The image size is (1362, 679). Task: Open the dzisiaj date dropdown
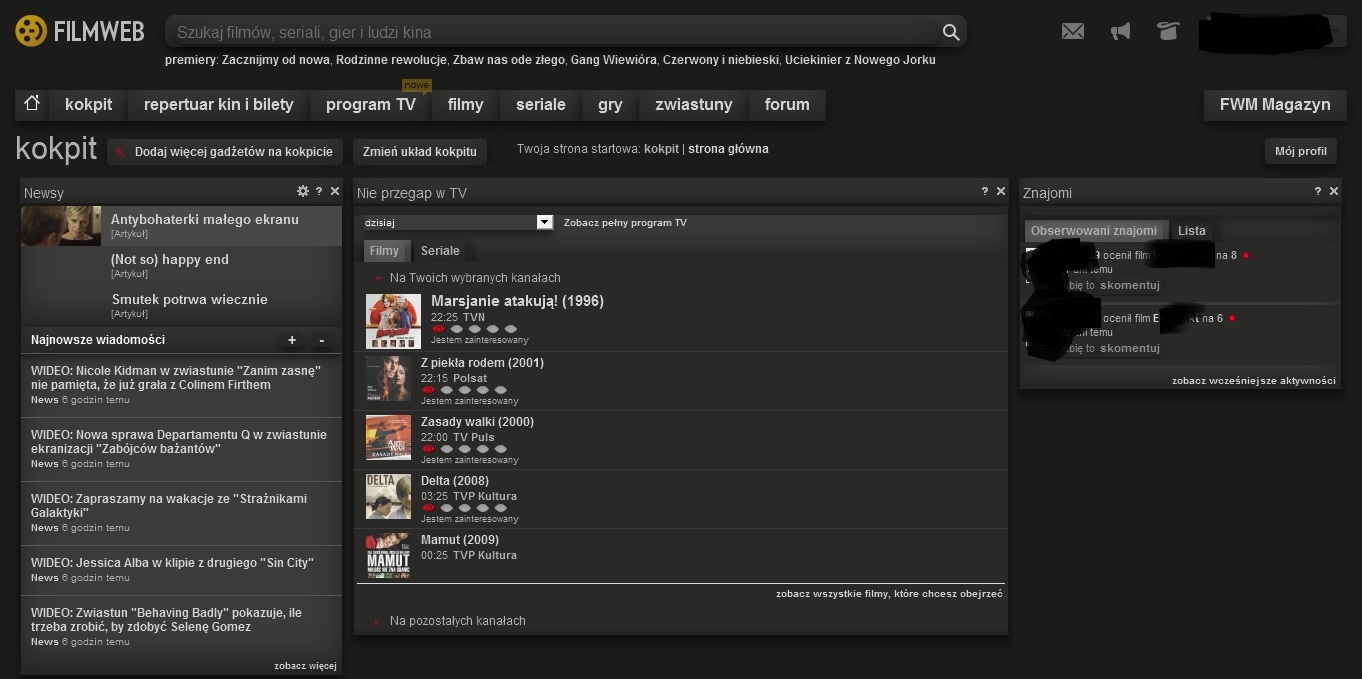point(544,221)
